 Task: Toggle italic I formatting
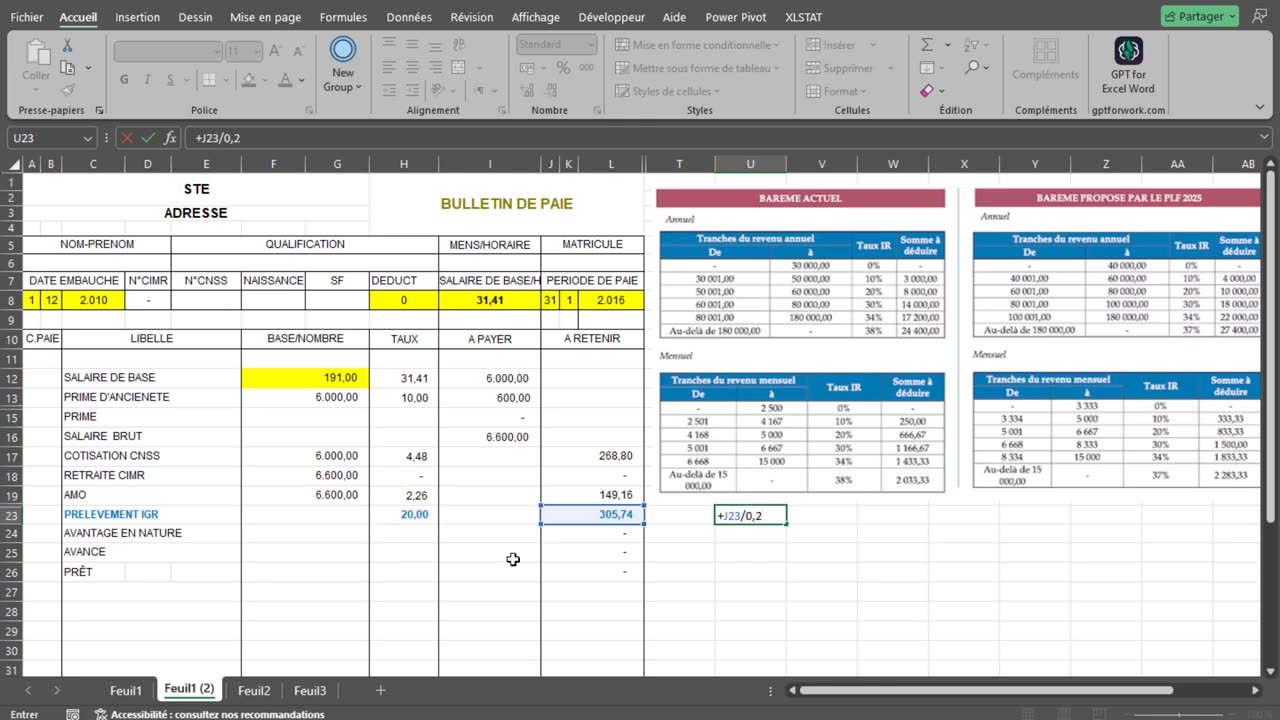pyautogui.click(x=147, y=80)
